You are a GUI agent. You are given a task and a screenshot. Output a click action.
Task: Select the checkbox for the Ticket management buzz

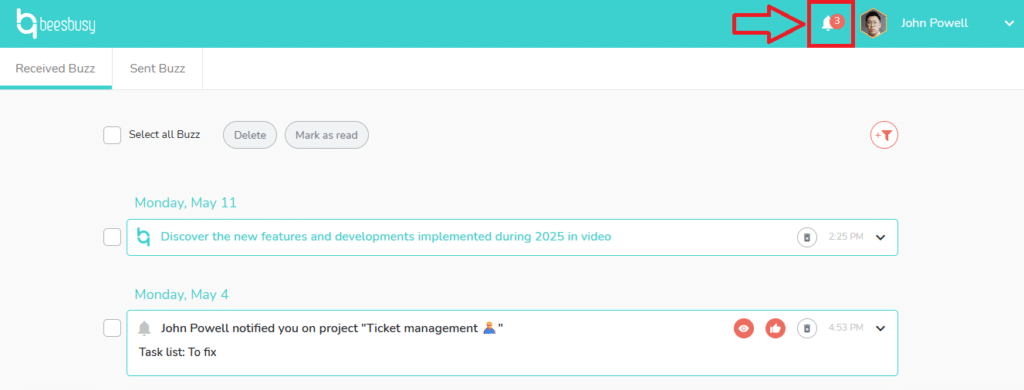click(112, 328)
